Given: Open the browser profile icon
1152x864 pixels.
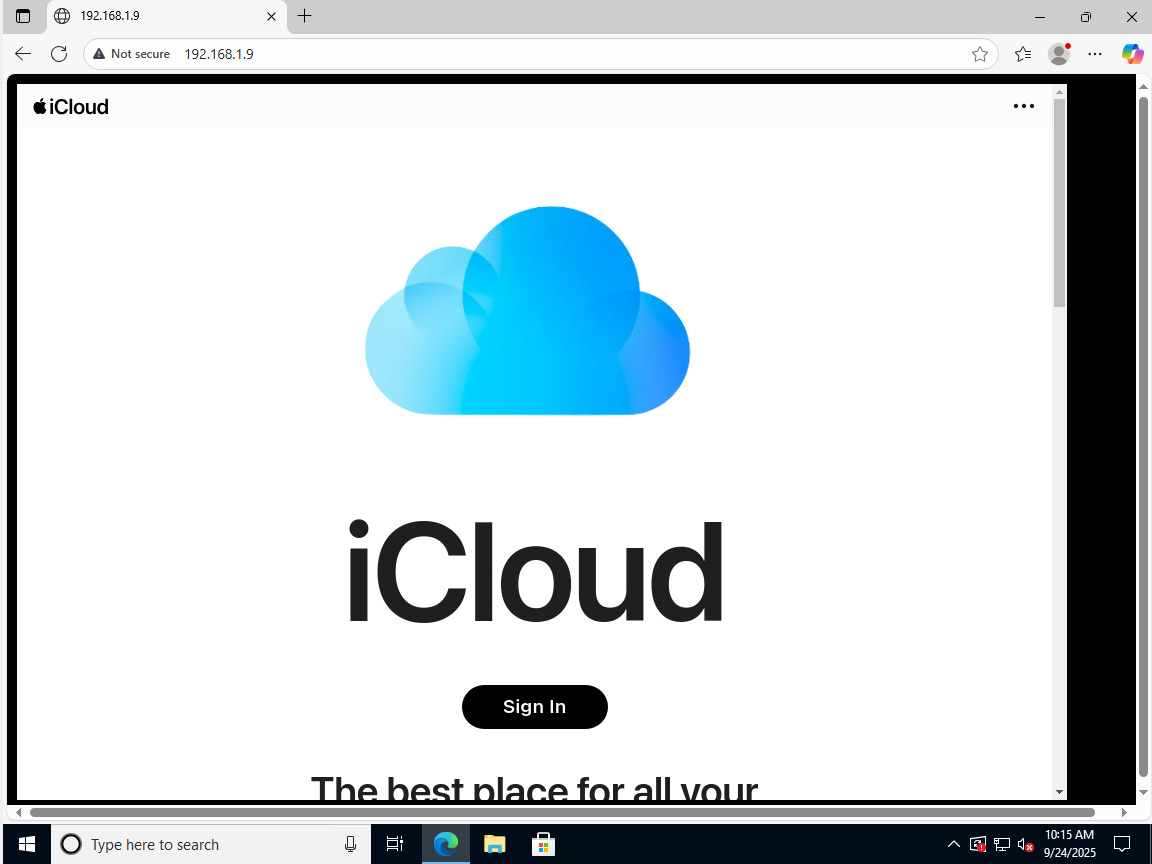Looking at the screenshot, I should click(x=1059, y=54).
